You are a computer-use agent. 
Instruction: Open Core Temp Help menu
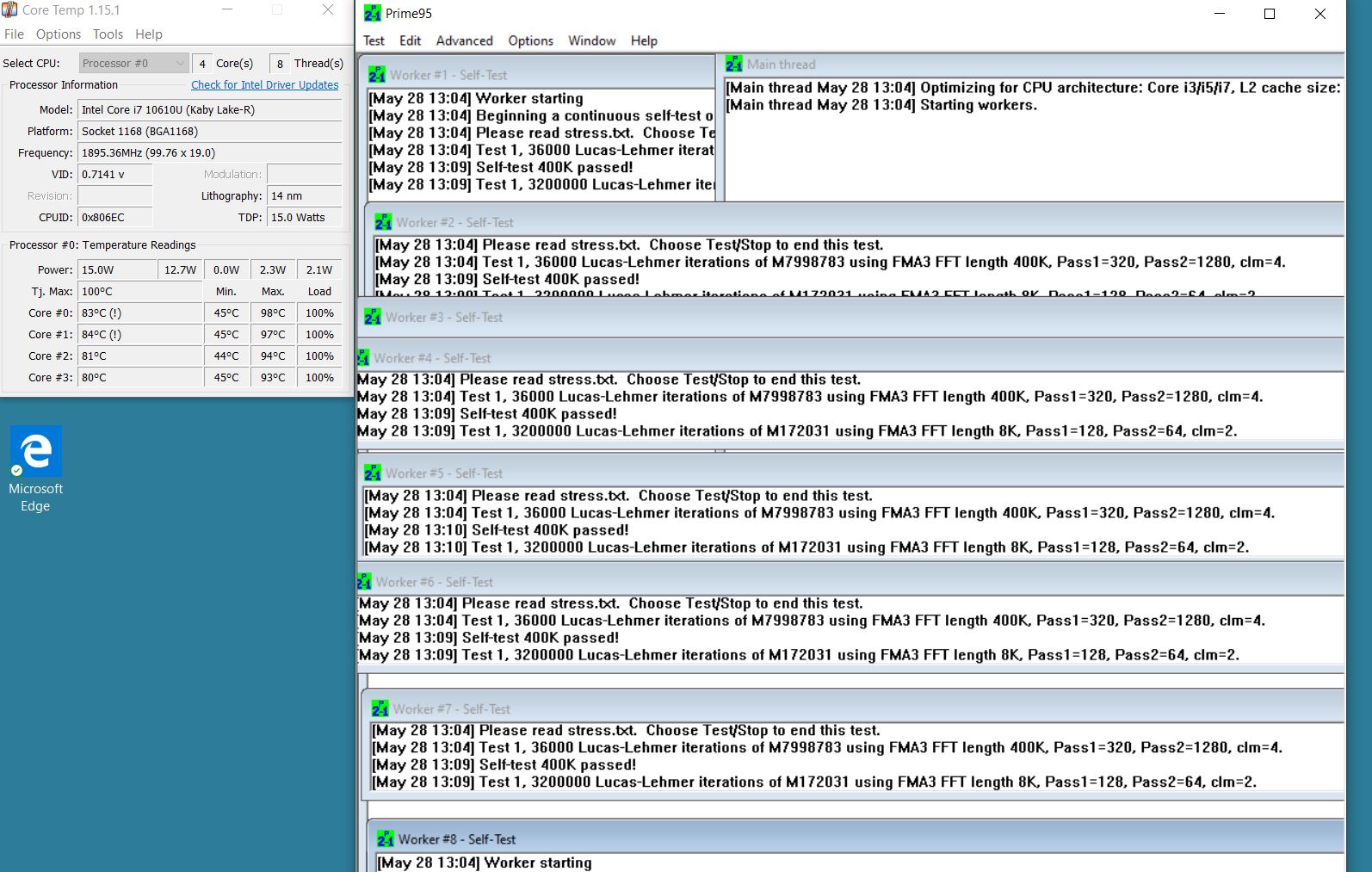(148, 34)
